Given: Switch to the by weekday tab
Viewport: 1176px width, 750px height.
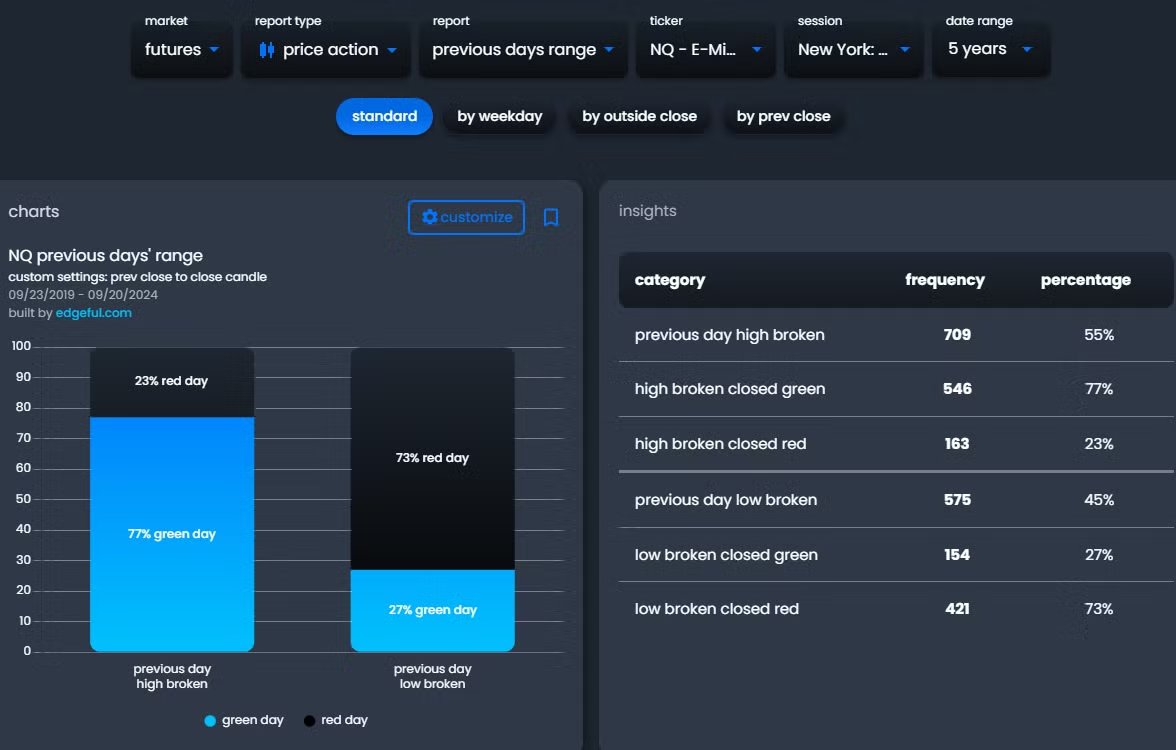Looking at the screenshot, I should pos(500,116).
